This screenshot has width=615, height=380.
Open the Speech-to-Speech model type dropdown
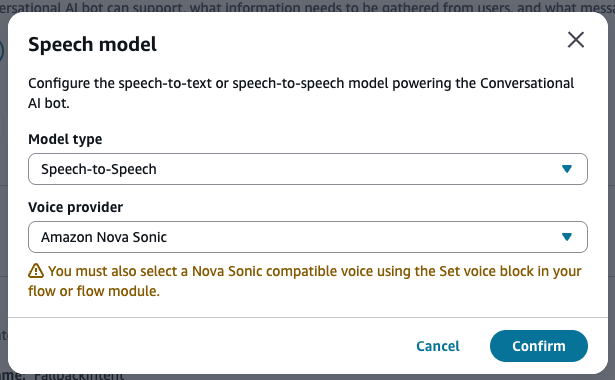(308, 169)
